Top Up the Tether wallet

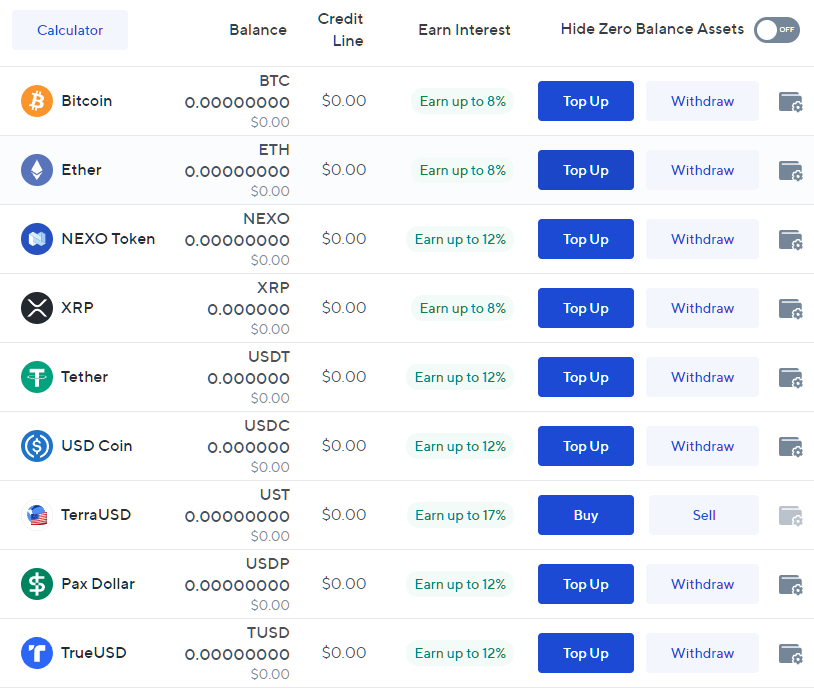click(x=586, y=377)
